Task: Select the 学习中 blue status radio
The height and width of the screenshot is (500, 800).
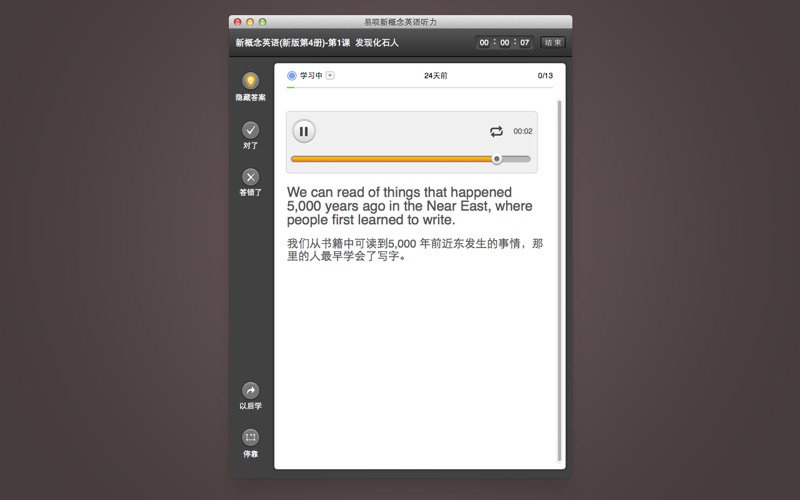Action: coord(292,76)
